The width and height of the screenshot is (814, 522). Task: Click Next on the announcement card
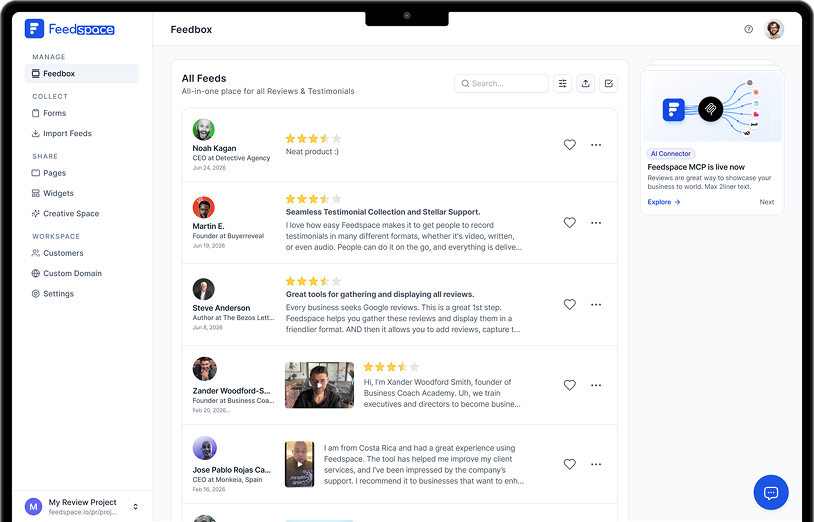coord(766,202)
